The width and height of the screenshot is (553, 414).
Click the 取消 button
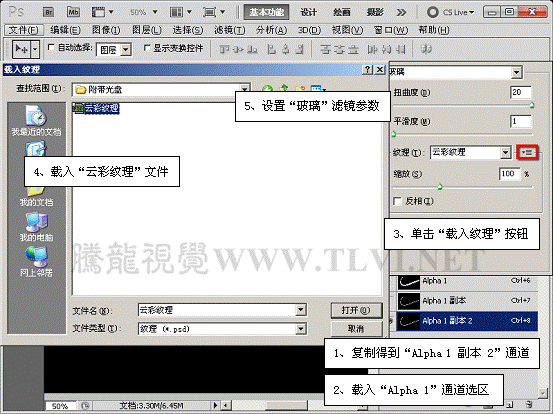click(357, 329)
